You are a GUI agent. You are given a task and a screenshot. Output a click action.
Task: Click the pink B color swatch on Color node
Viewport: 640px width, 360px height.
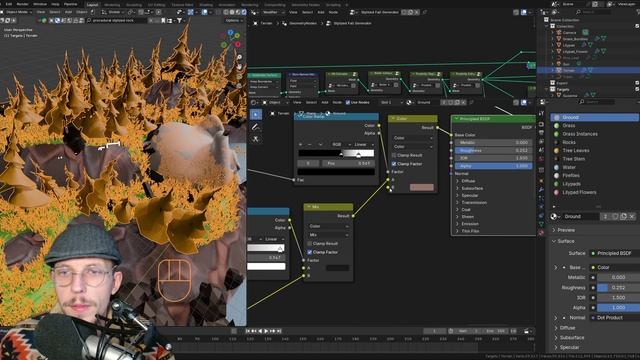point(422,187)
